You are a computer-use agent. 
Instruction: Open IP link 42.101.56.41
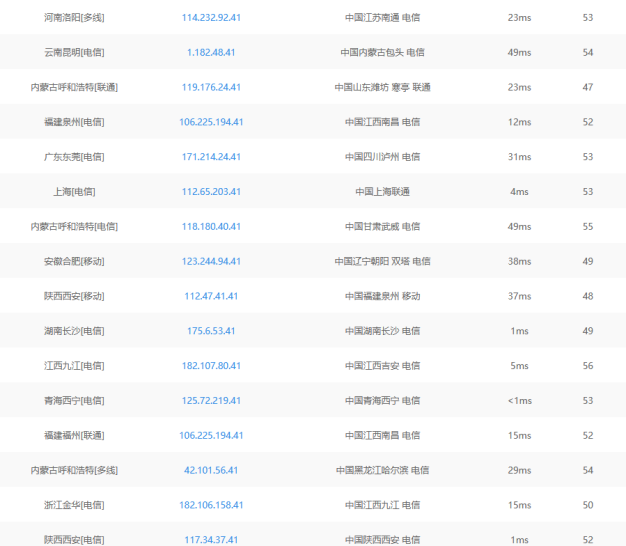click(211, 470)
